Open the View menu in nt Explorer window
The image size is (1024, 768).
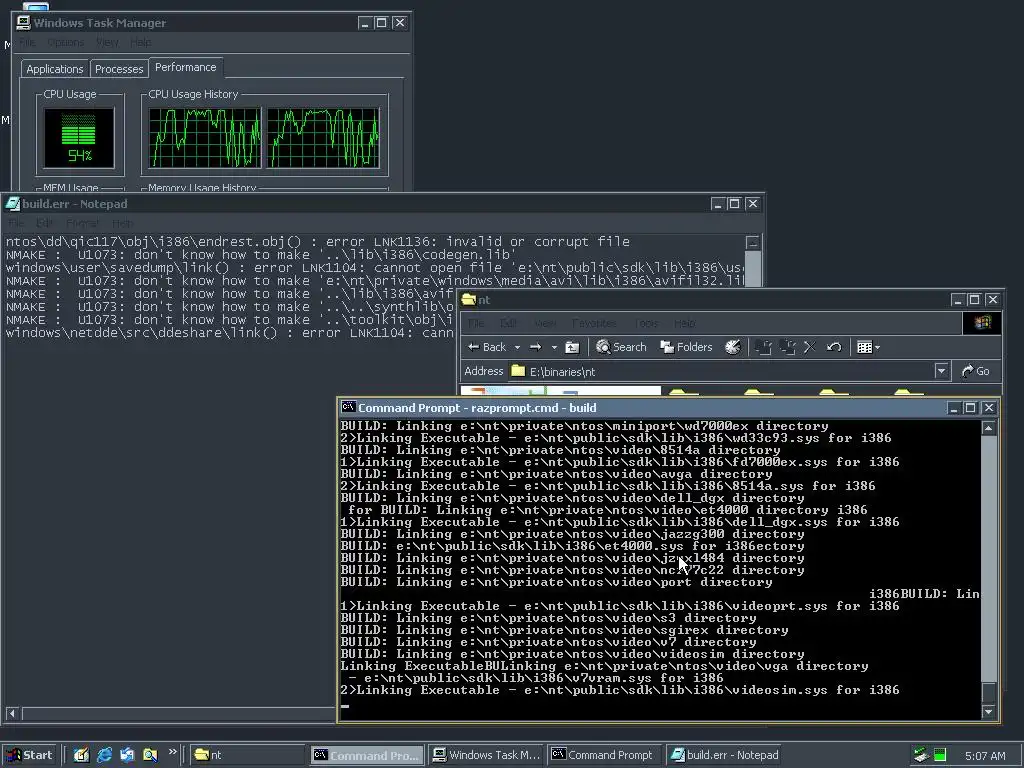pos(545,323)
